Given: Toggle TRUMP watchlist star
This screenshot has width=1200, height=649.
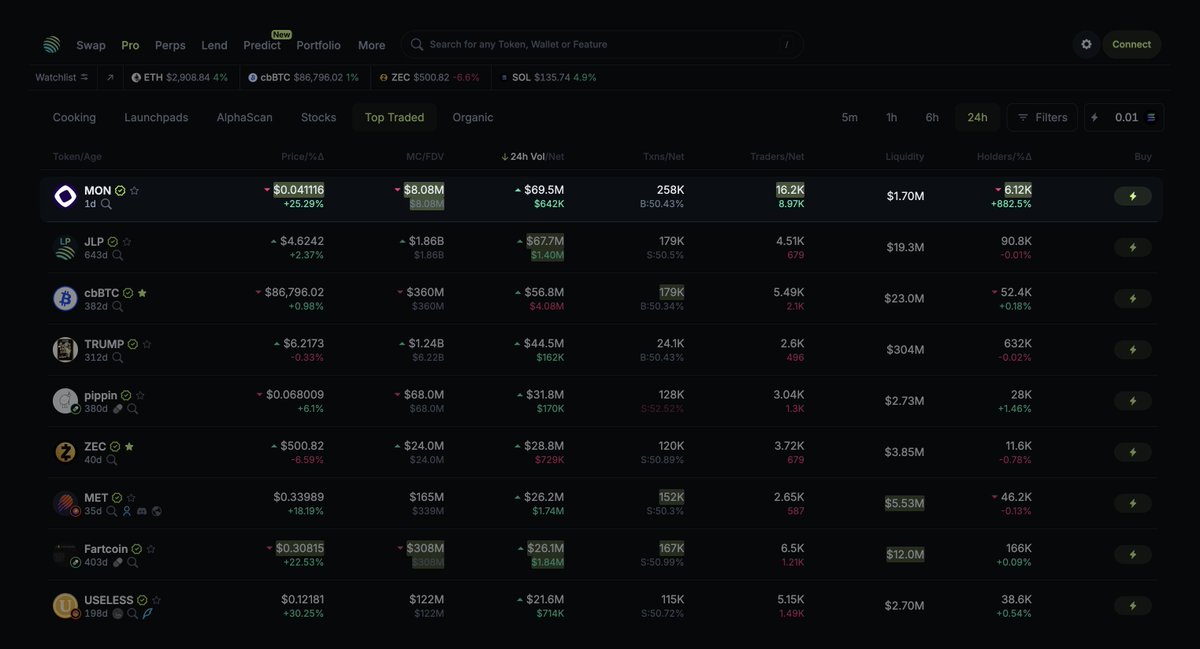Looking at the screenshot, I should point(147,344).
